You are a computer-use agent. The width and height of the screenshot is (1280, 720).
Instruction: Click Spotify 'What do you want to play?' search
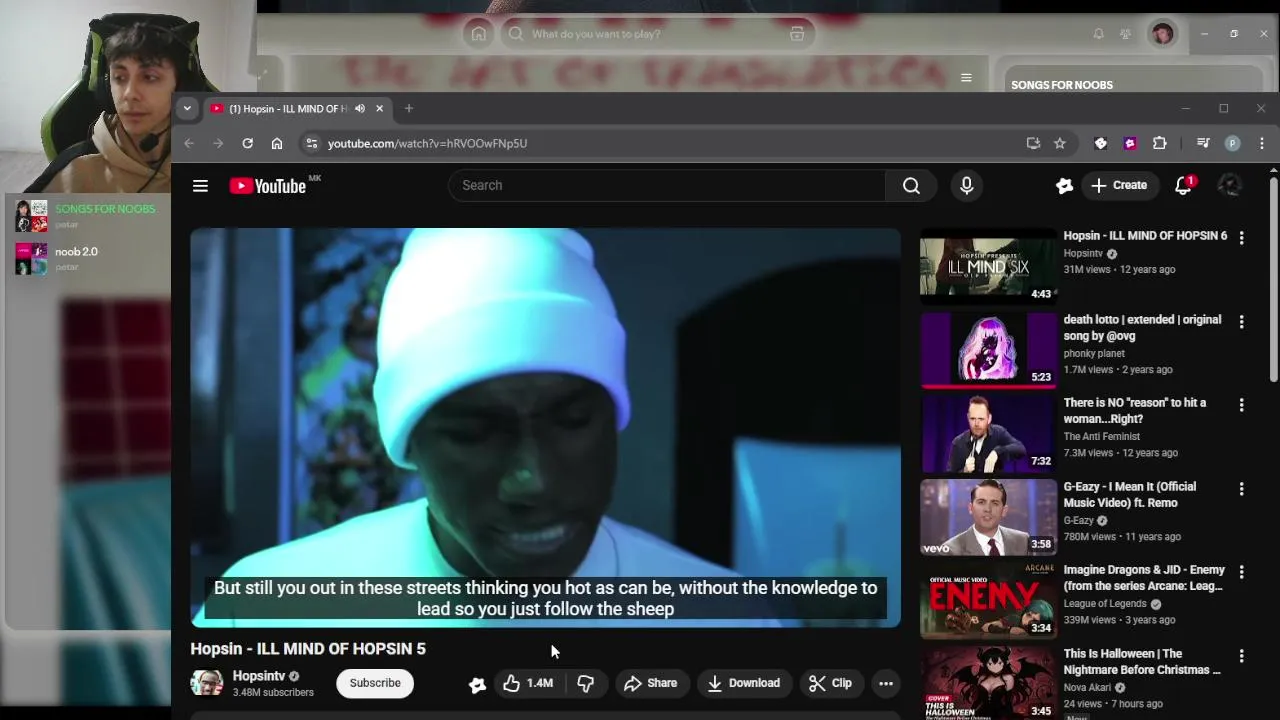(x=657, y=34)
